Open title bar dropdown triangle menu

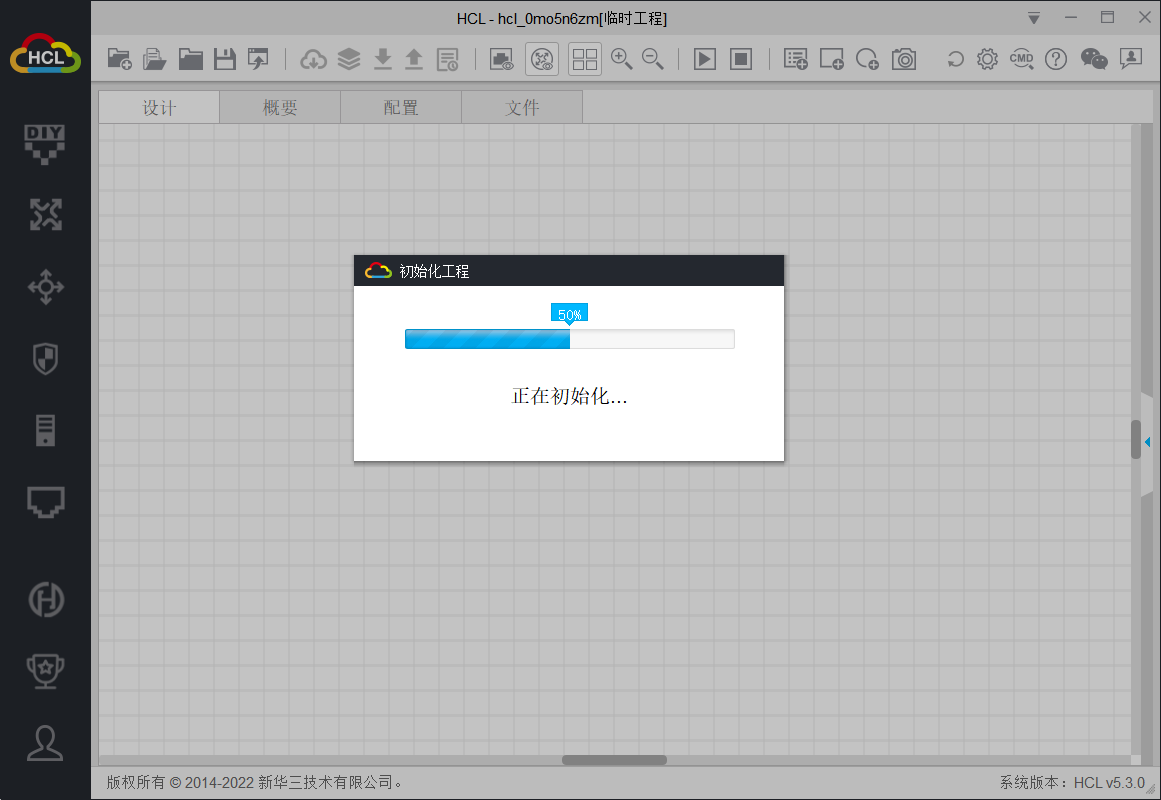1034,18
